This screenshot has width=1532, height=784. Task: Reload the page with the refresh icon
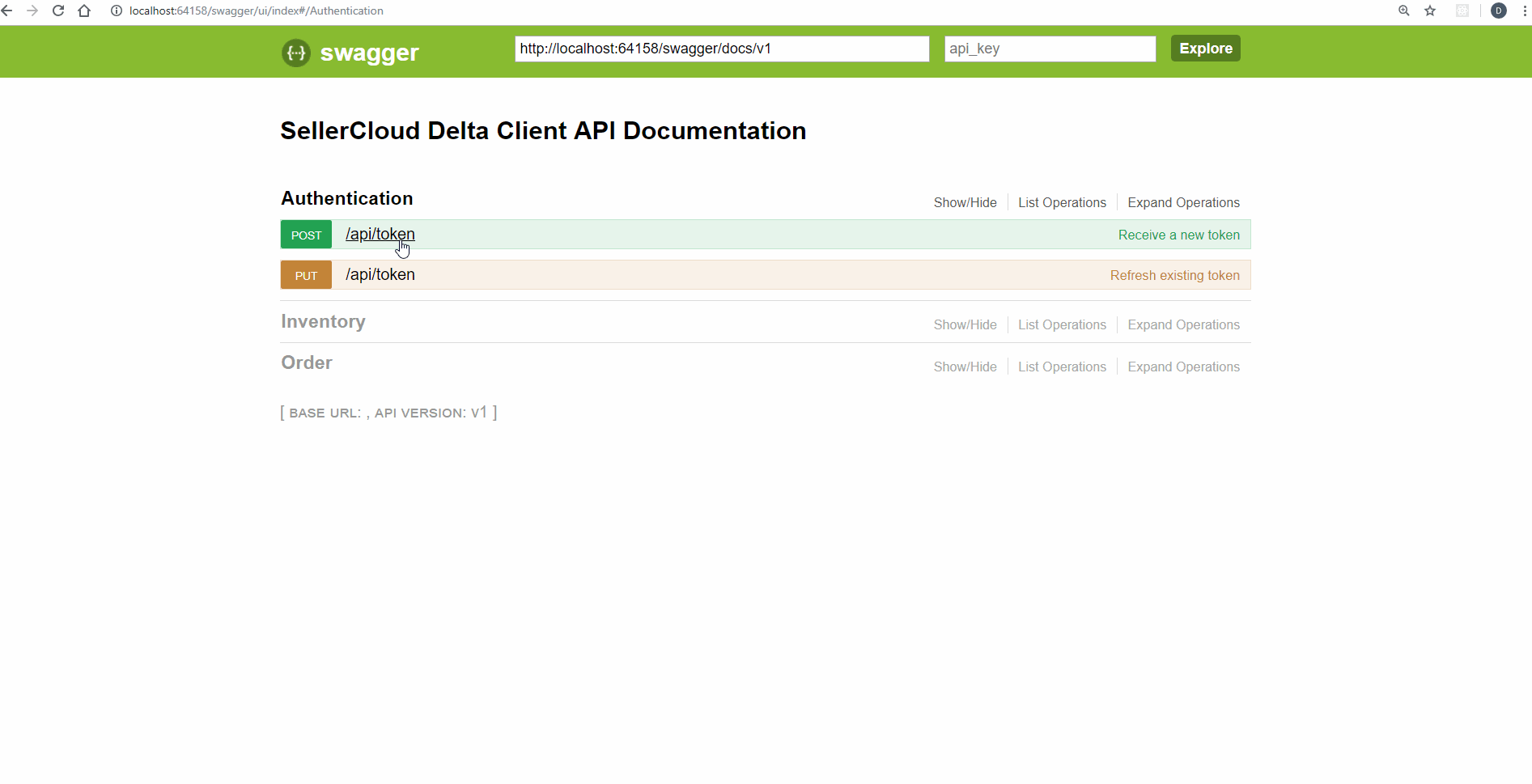[58, 11]
